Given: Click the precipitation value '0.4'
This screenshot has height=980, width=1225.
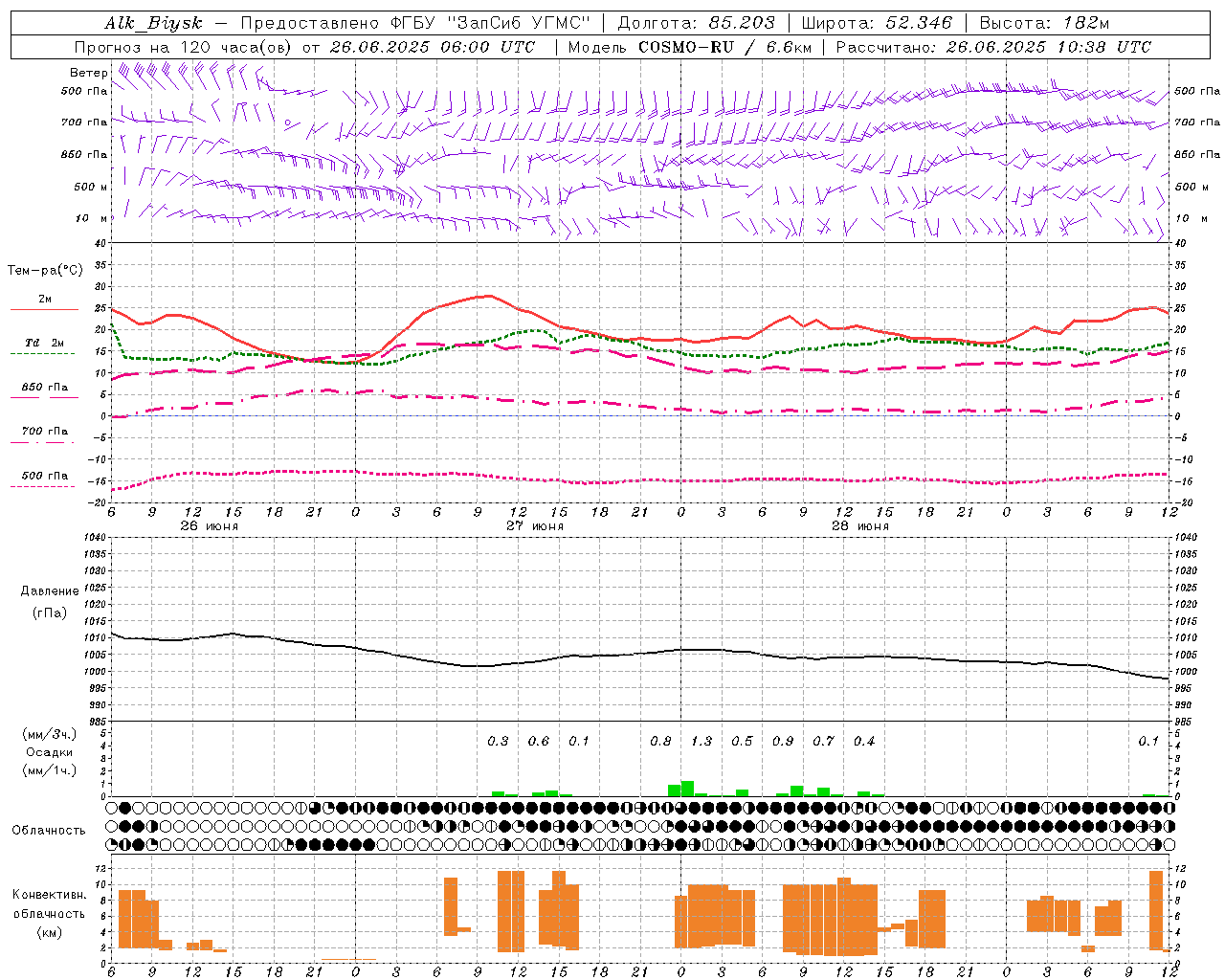Looking at the screenshot, I should (864, 742).
